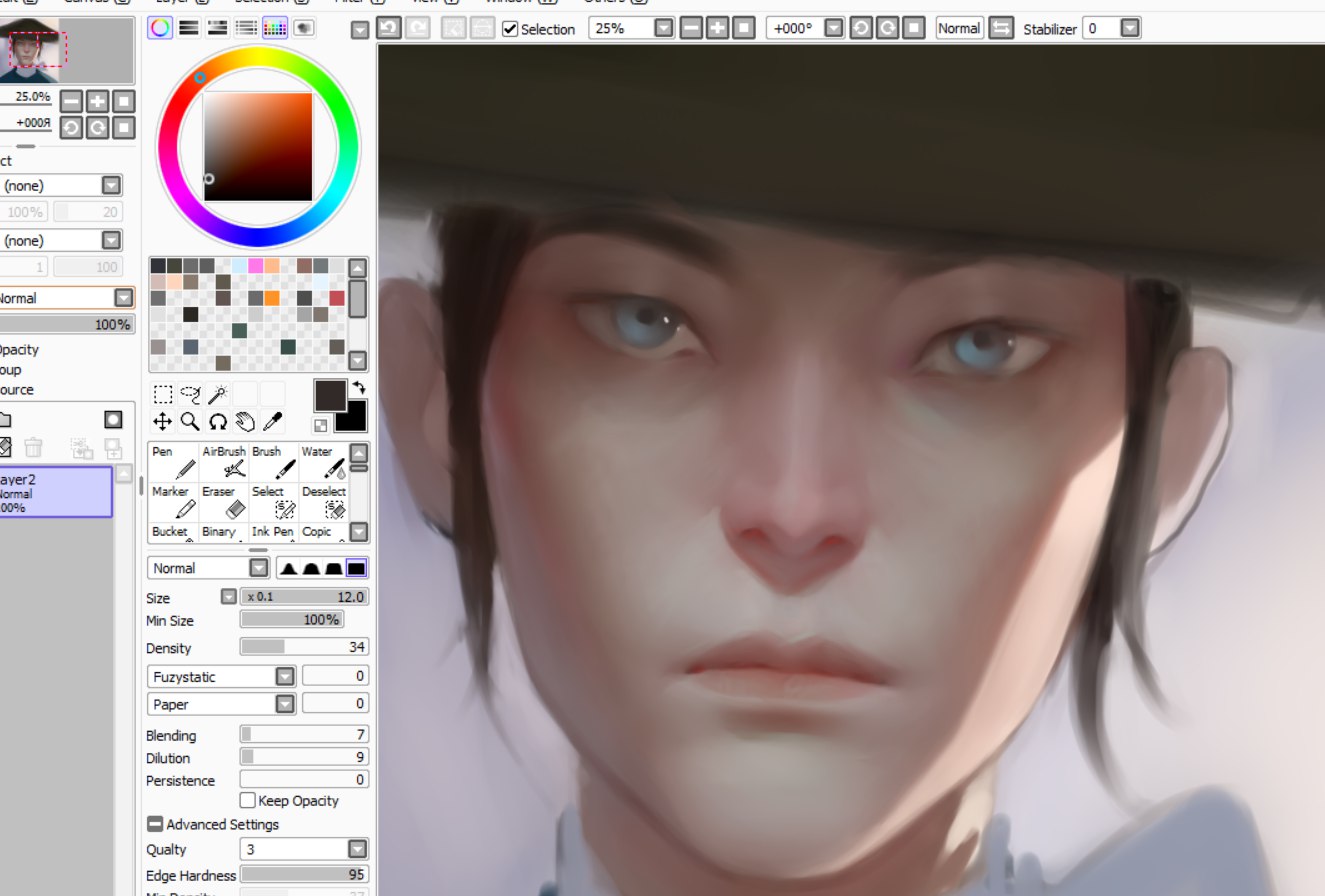Pick the rectangular selection tool
1325x896 pixels.
[x=163, y=394]
